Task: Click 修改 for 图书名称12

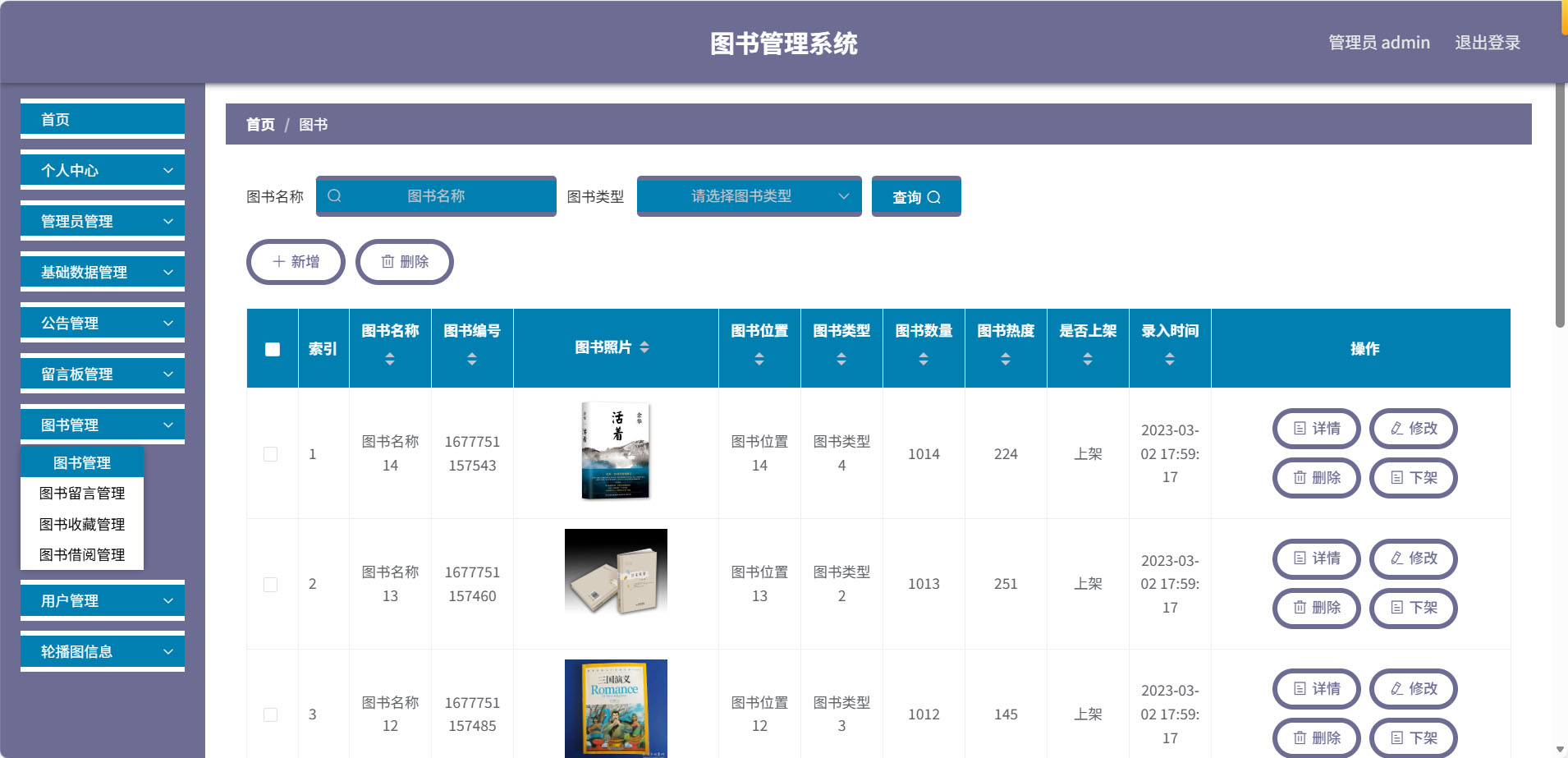Action: pos(1414,689)
